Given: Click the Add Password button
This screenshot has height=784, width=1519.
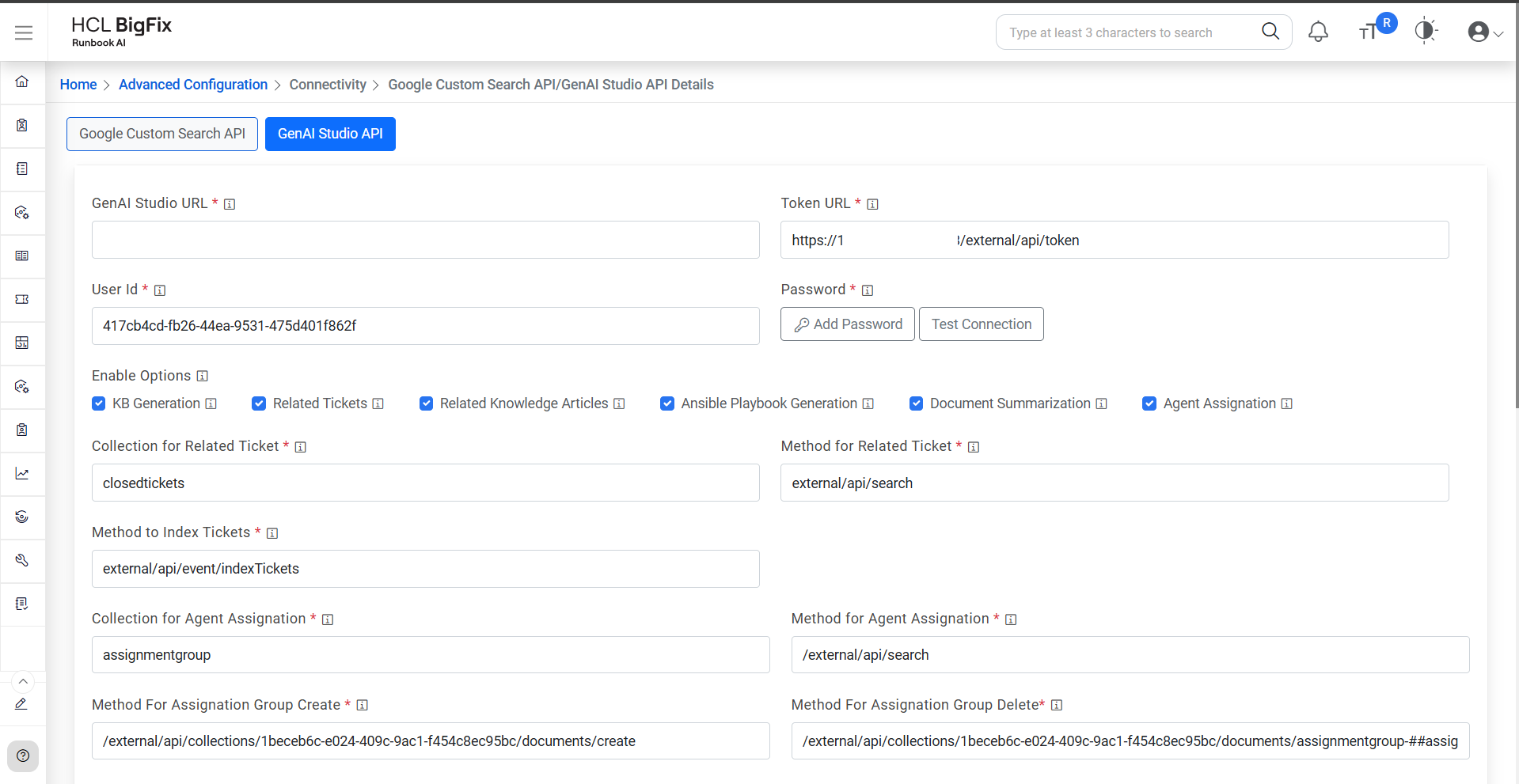Looking at the screenshot, I should pyautogui.click(x=847, y=324).
